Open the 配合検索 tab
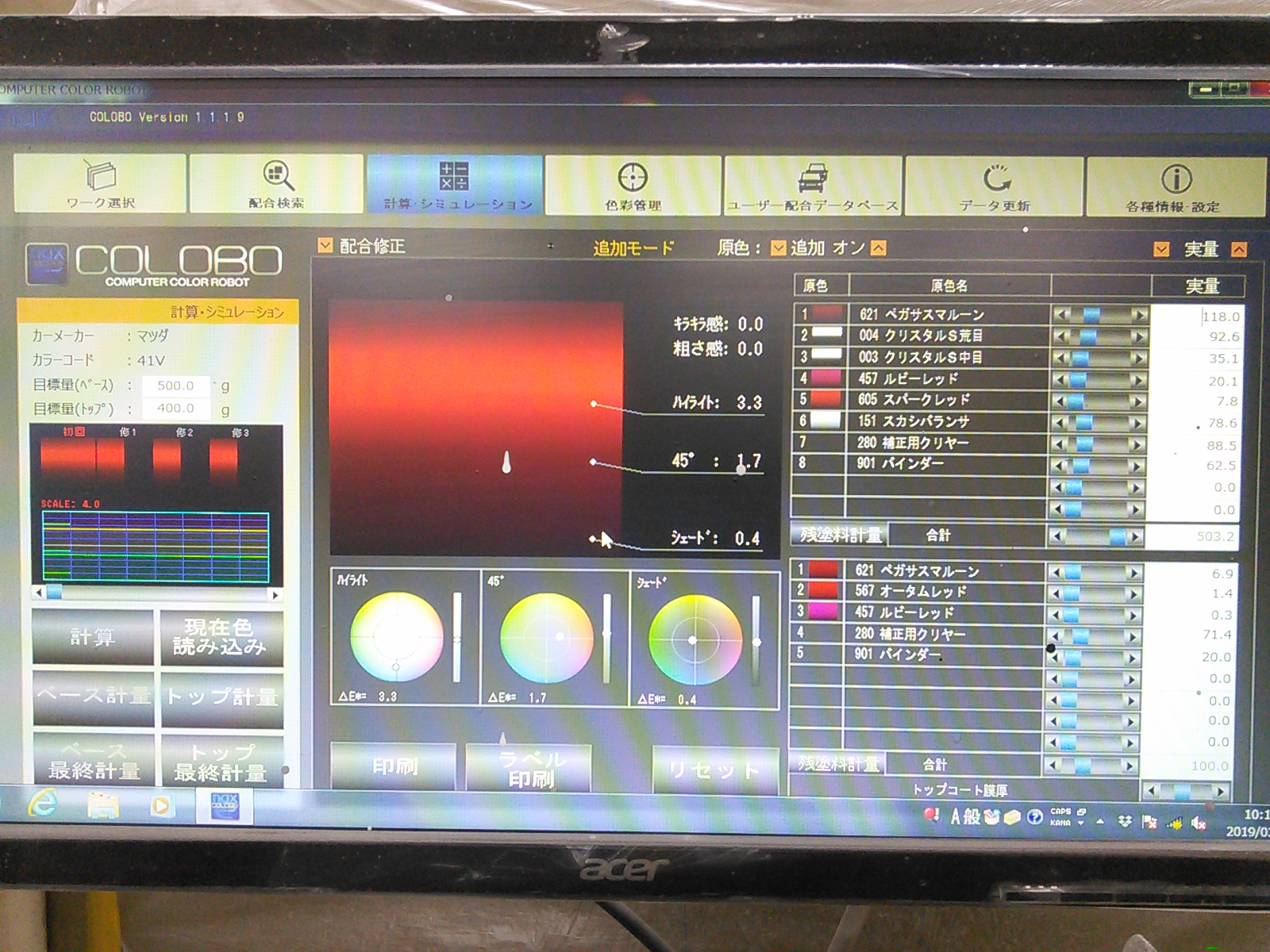1270x952 pixels. pos(277,183)
